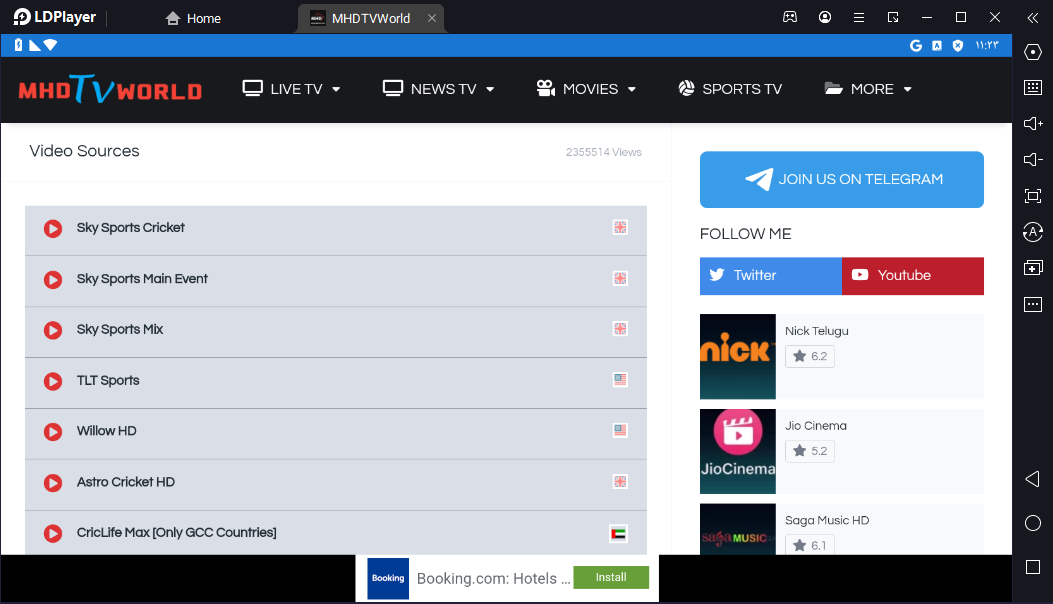Tap the Android home button

click(1033, 523)
